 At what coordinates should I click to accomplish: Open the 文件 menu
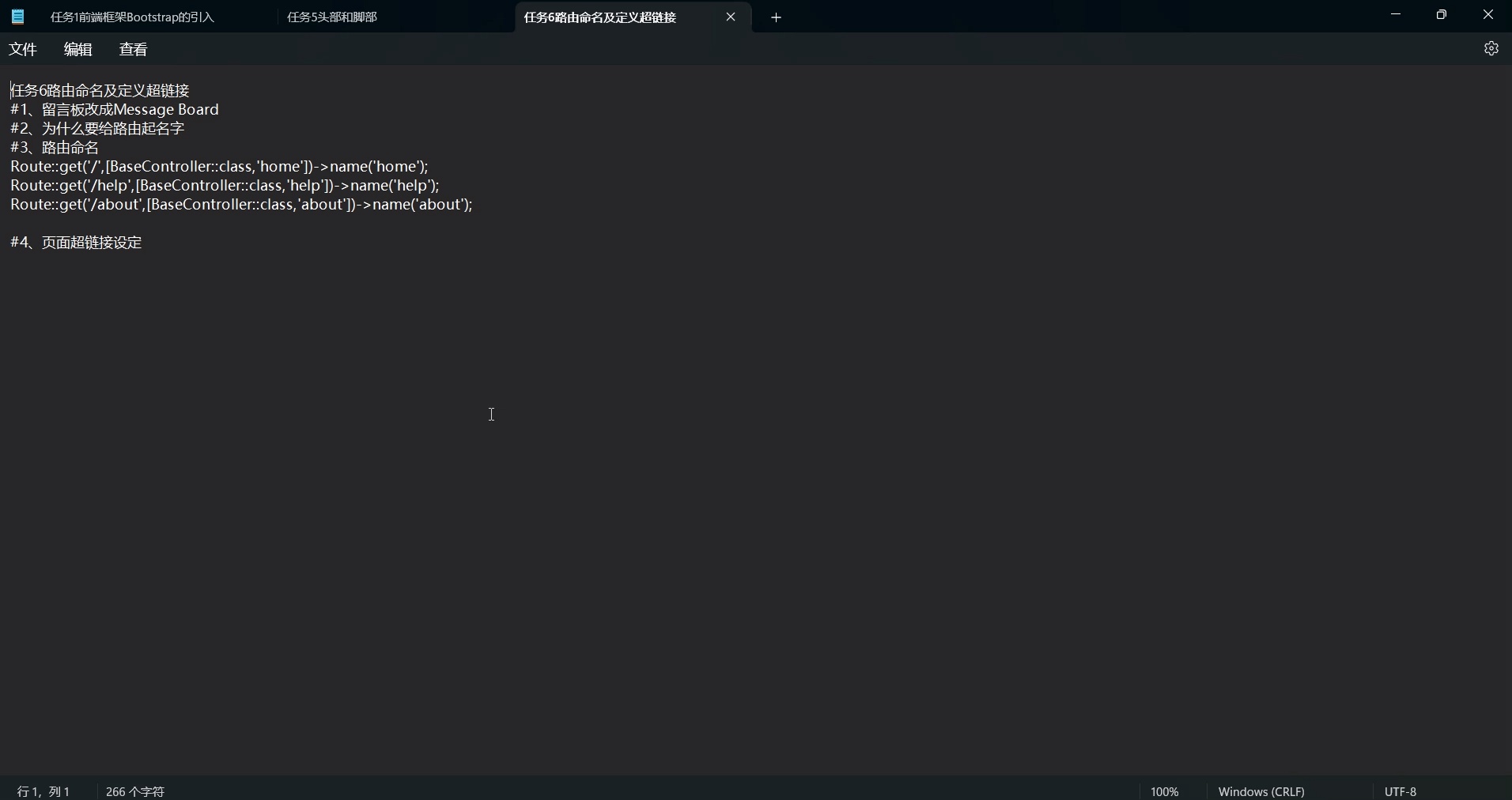click(23, 49)
